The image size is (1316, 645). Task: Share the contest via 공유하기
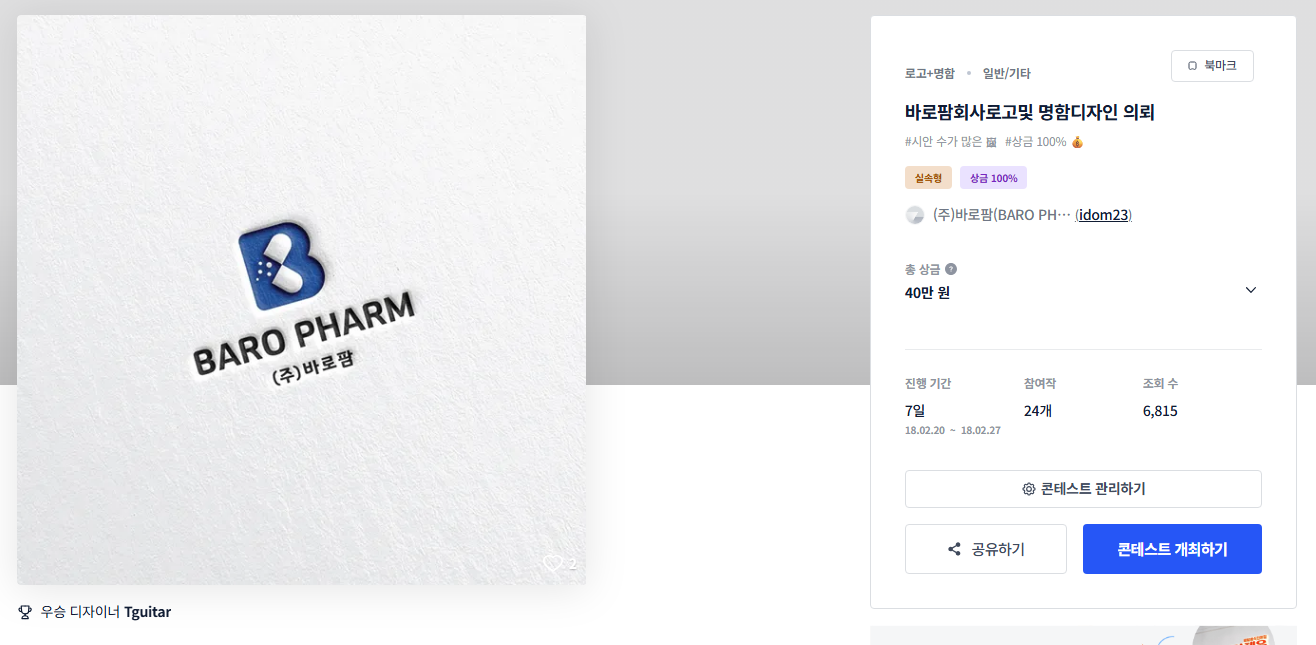986,549
